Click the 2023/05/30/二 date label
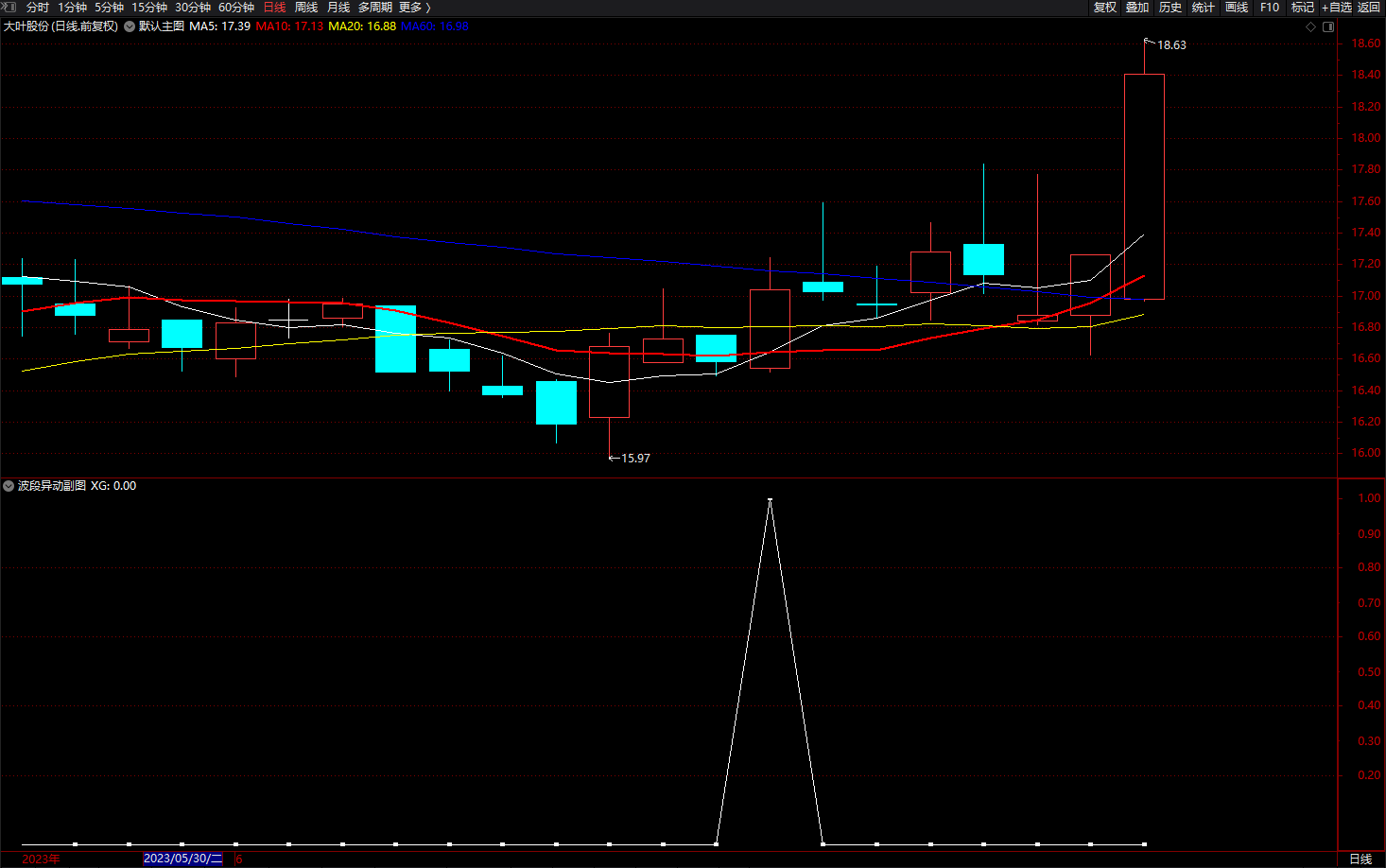Image resolution: width=1386 pixels, height=868 pixels. (183, 859)
